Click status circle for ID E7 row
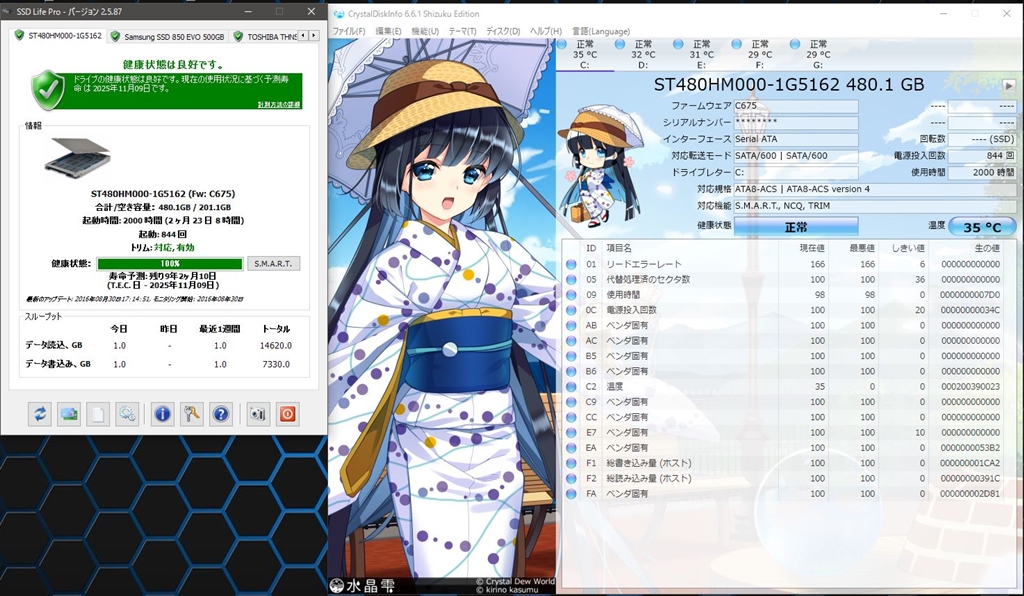The width and height of the screenshot is (1024, 596). tap(571, 433)
